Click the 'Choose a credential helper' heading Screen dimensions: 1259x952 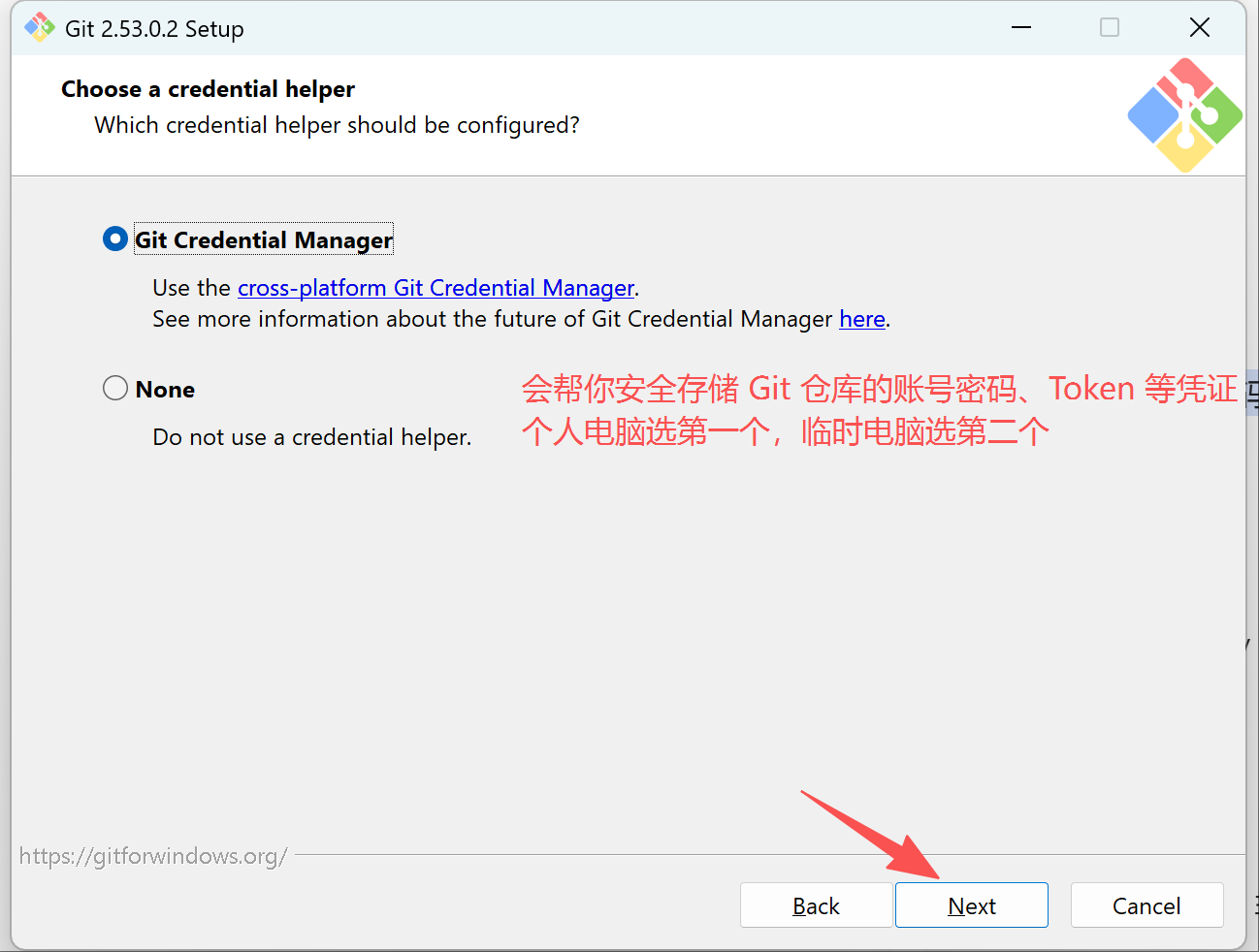click(x=208, y=89)
